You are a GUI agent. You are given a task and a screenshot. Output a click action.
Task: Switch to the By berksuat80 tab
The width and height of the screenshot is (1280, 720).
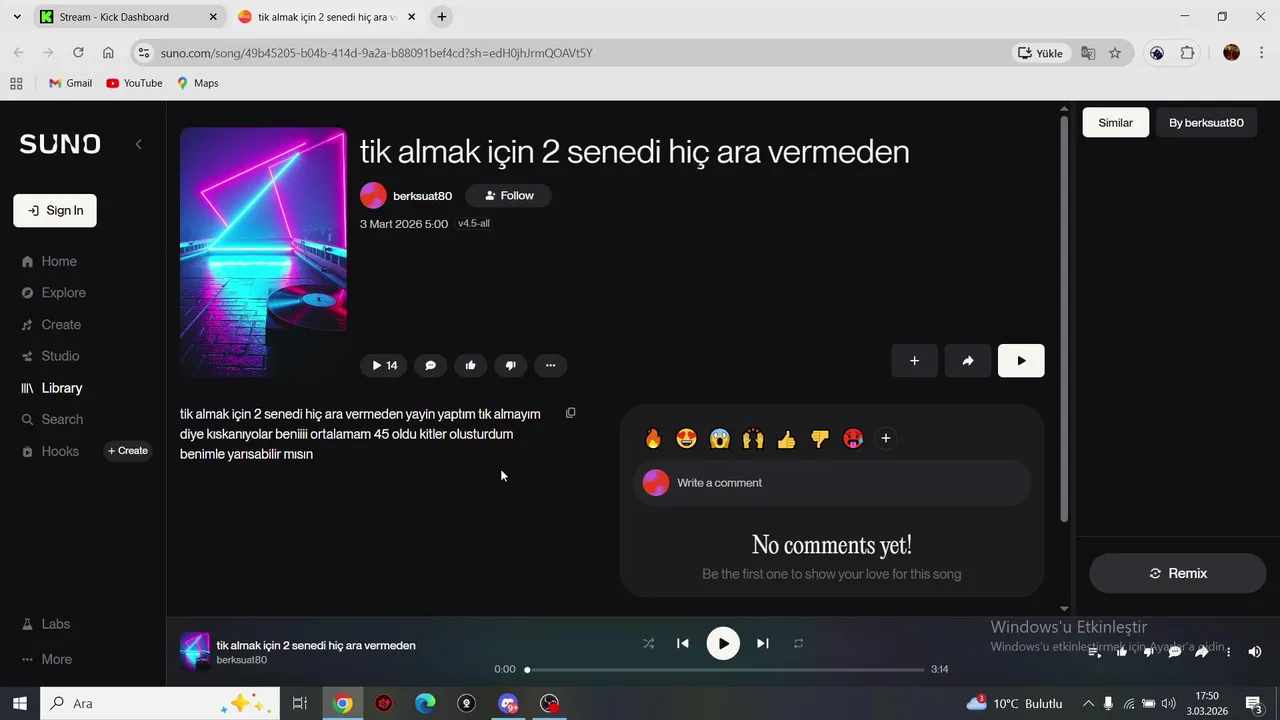[x=1206, y=123]
